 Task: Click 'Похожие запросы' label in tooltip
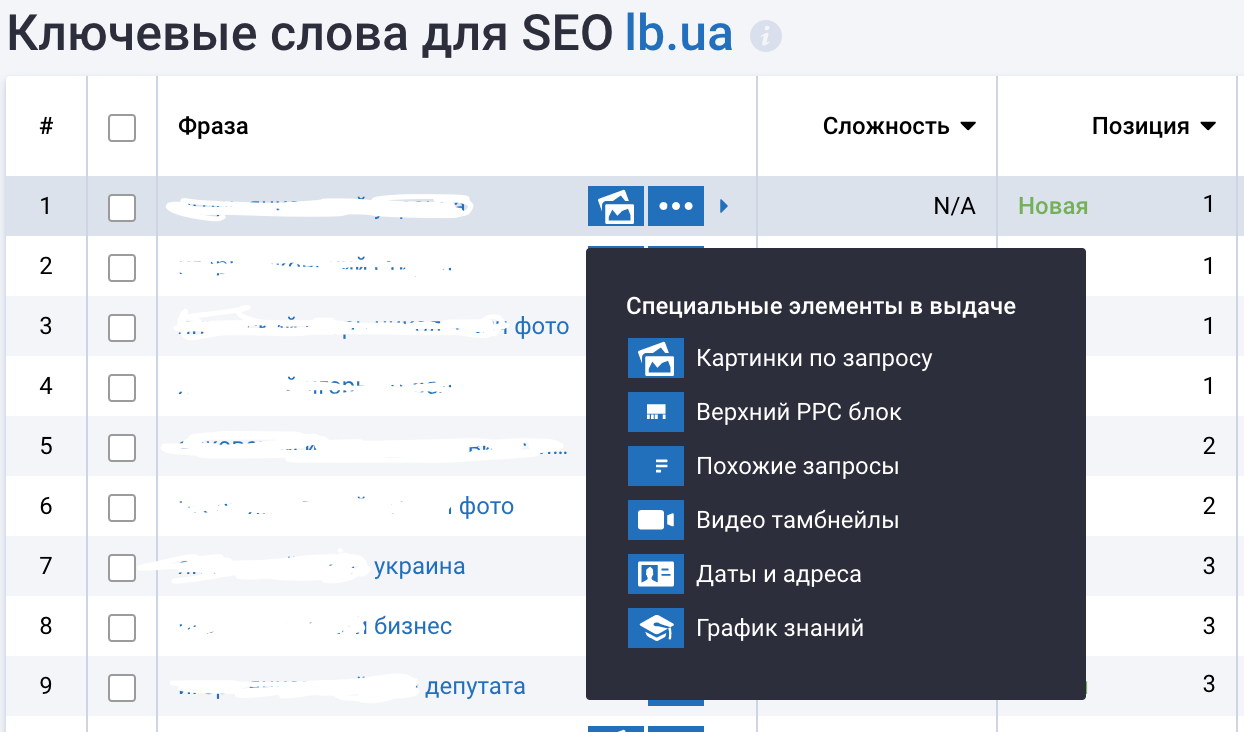pos(798,466)
